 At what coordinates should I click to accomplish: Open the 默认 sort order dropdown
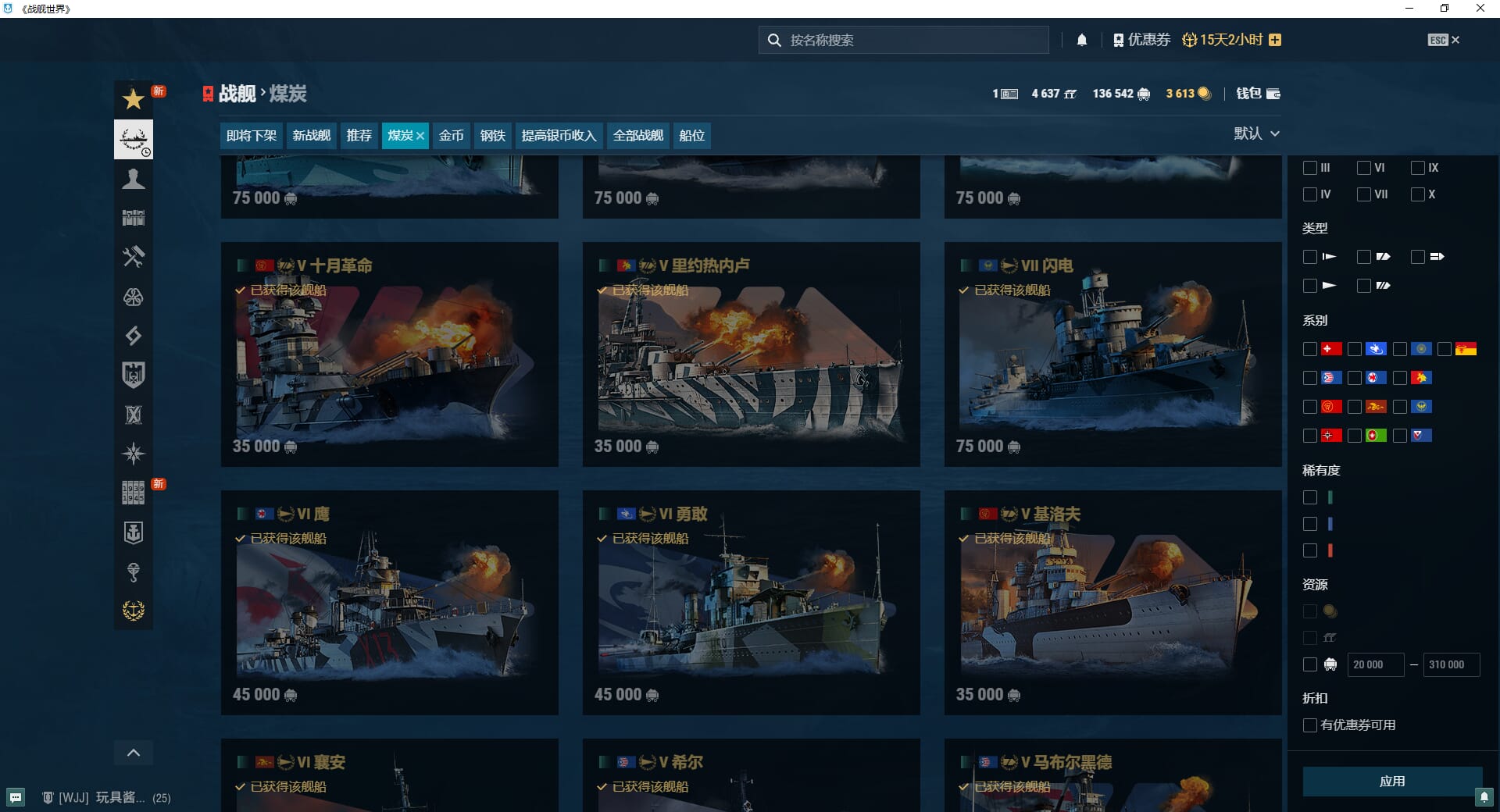1256,134
